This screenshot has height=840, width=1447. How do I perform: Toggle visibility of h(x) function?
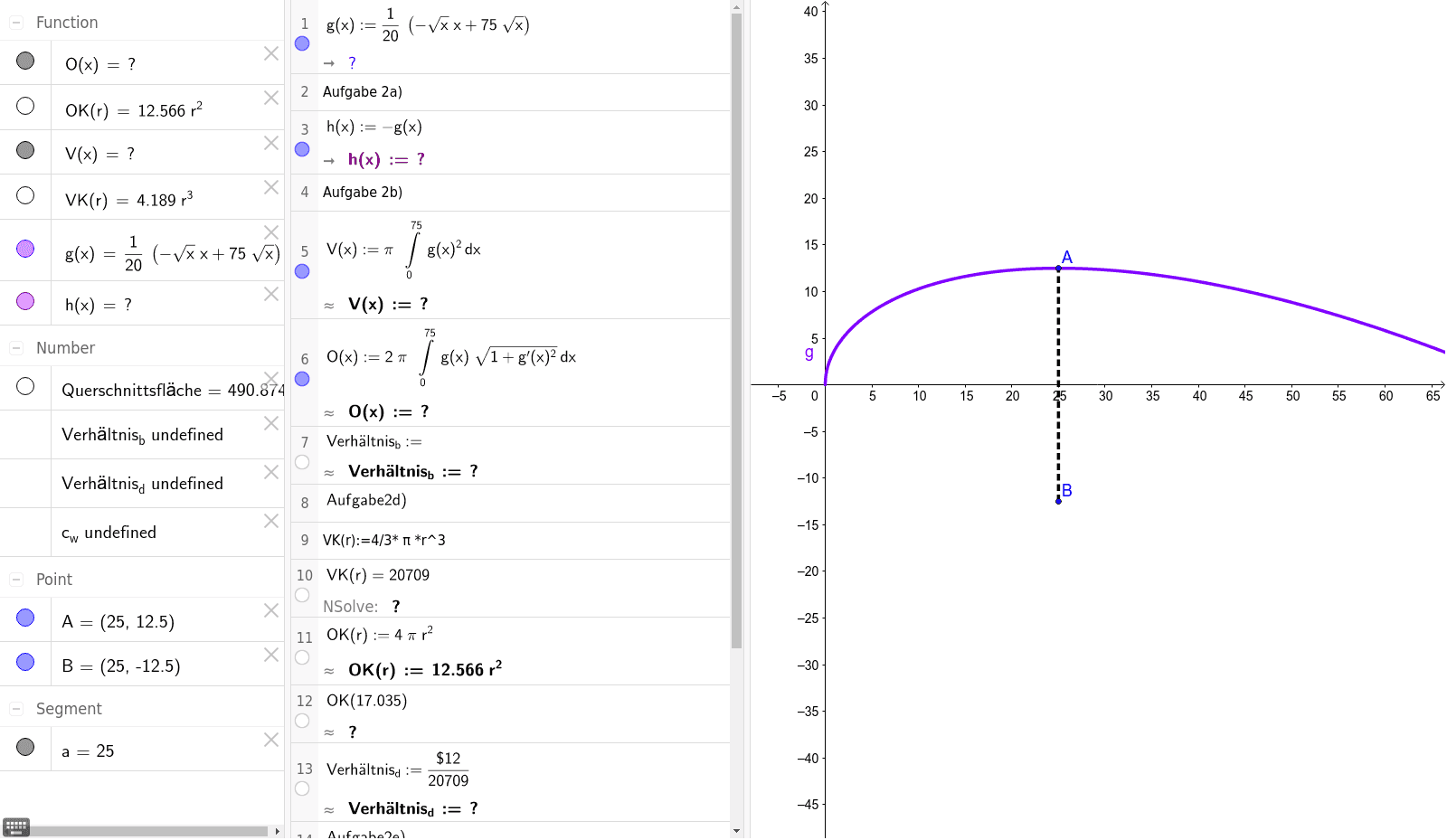pos(25,301)
